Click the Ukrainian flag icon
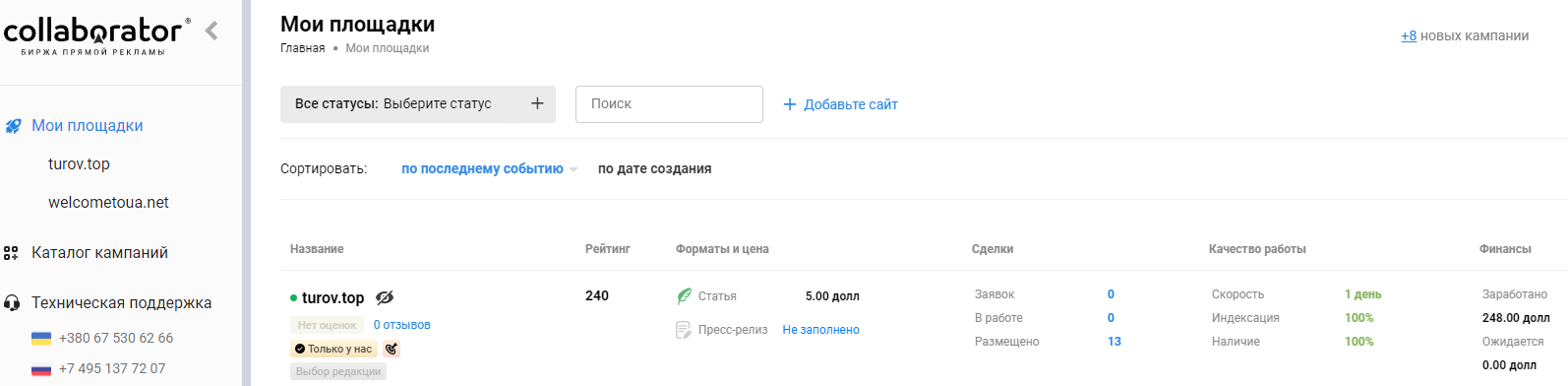This screenshot has height=386, width=1568. pos(41,339)
